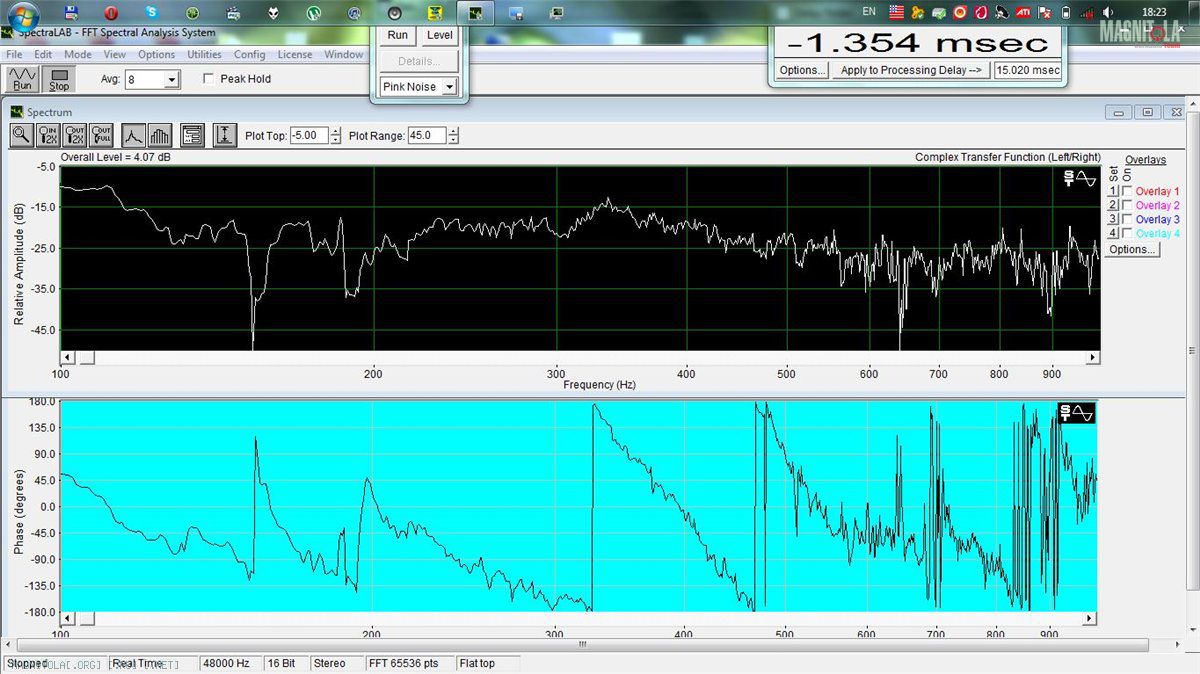Click the 48000 Hz status bar entry

230,663
